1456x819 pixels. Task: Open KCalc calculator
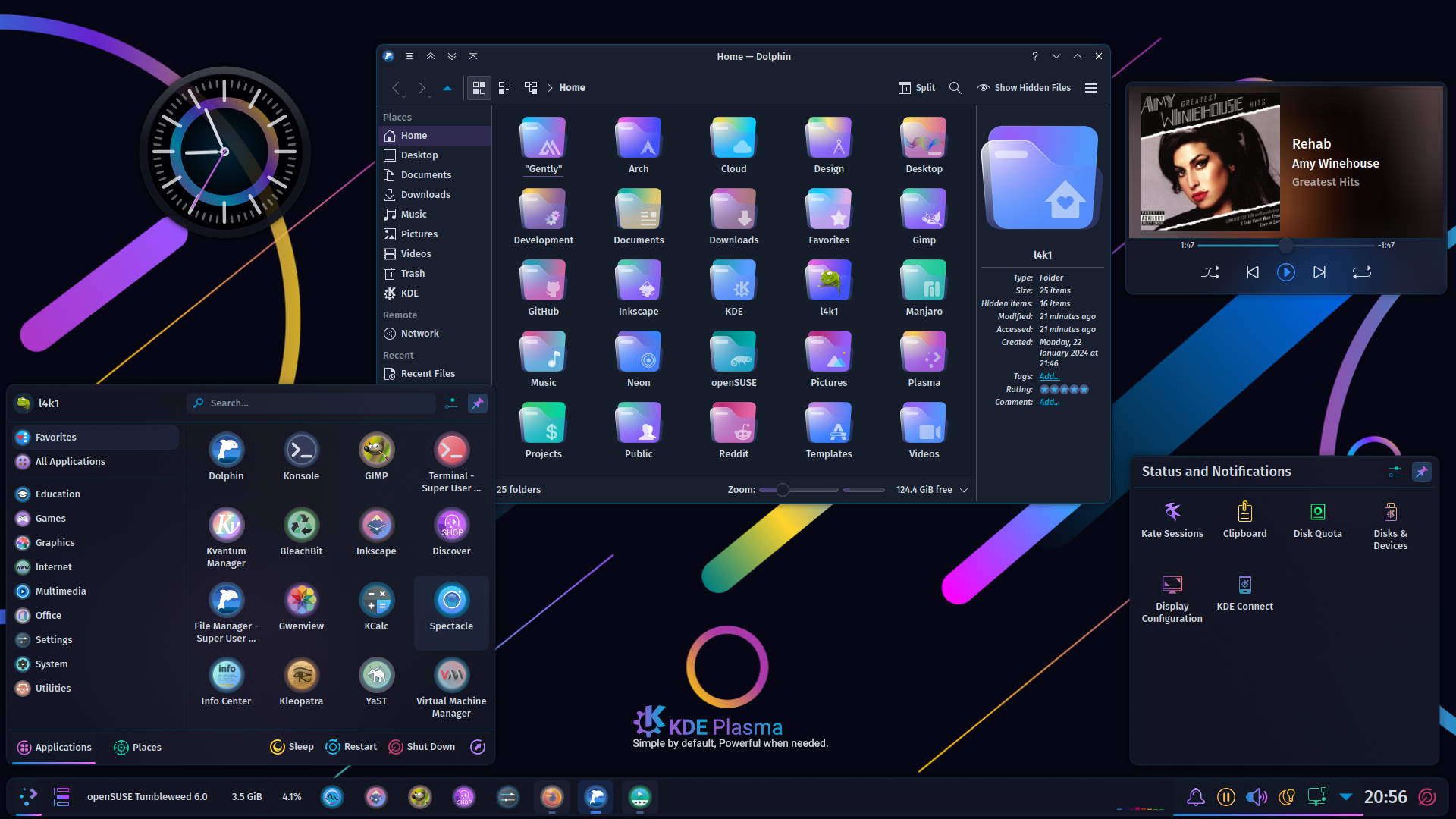tap(376, 607)
